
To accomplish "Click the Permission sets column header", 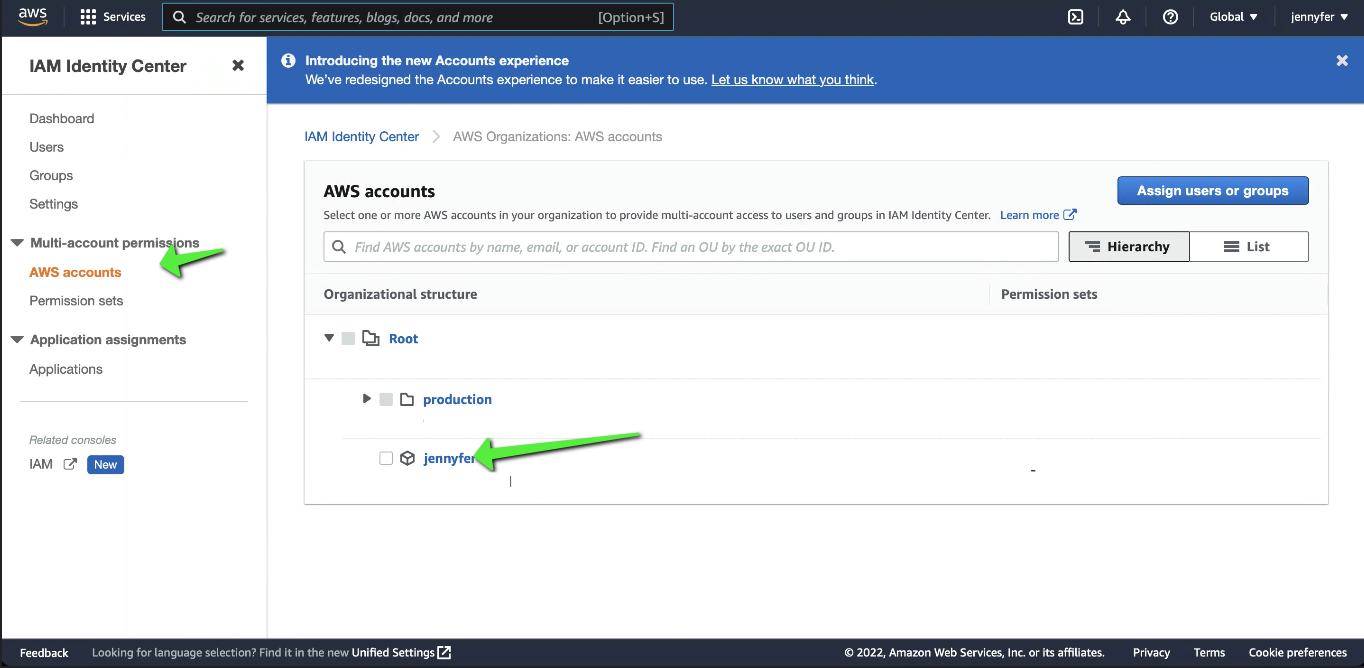I will click(1049, 294).
